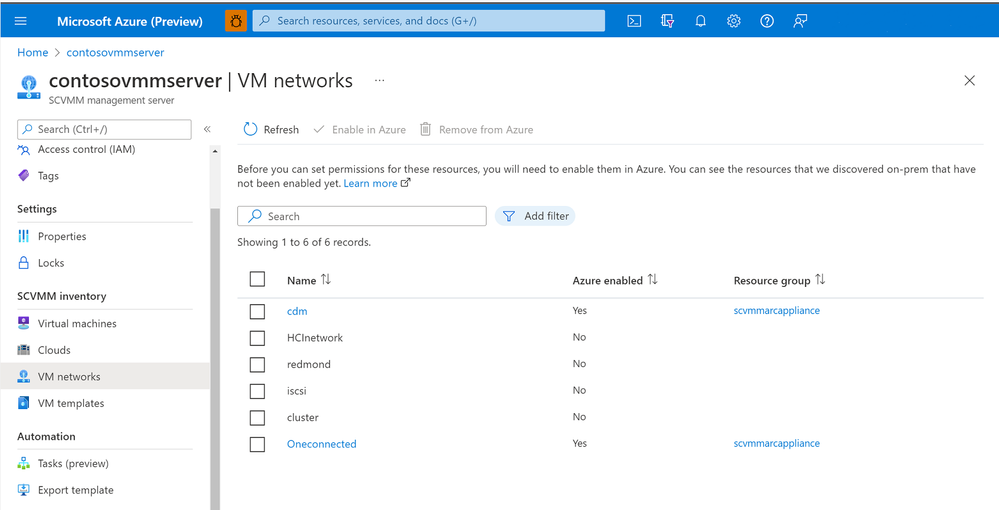This screenshot has height=510, width=999.
Task: Select the HCInetwork row checkbox
Action: pyautogui.click(x=257, y=338)
